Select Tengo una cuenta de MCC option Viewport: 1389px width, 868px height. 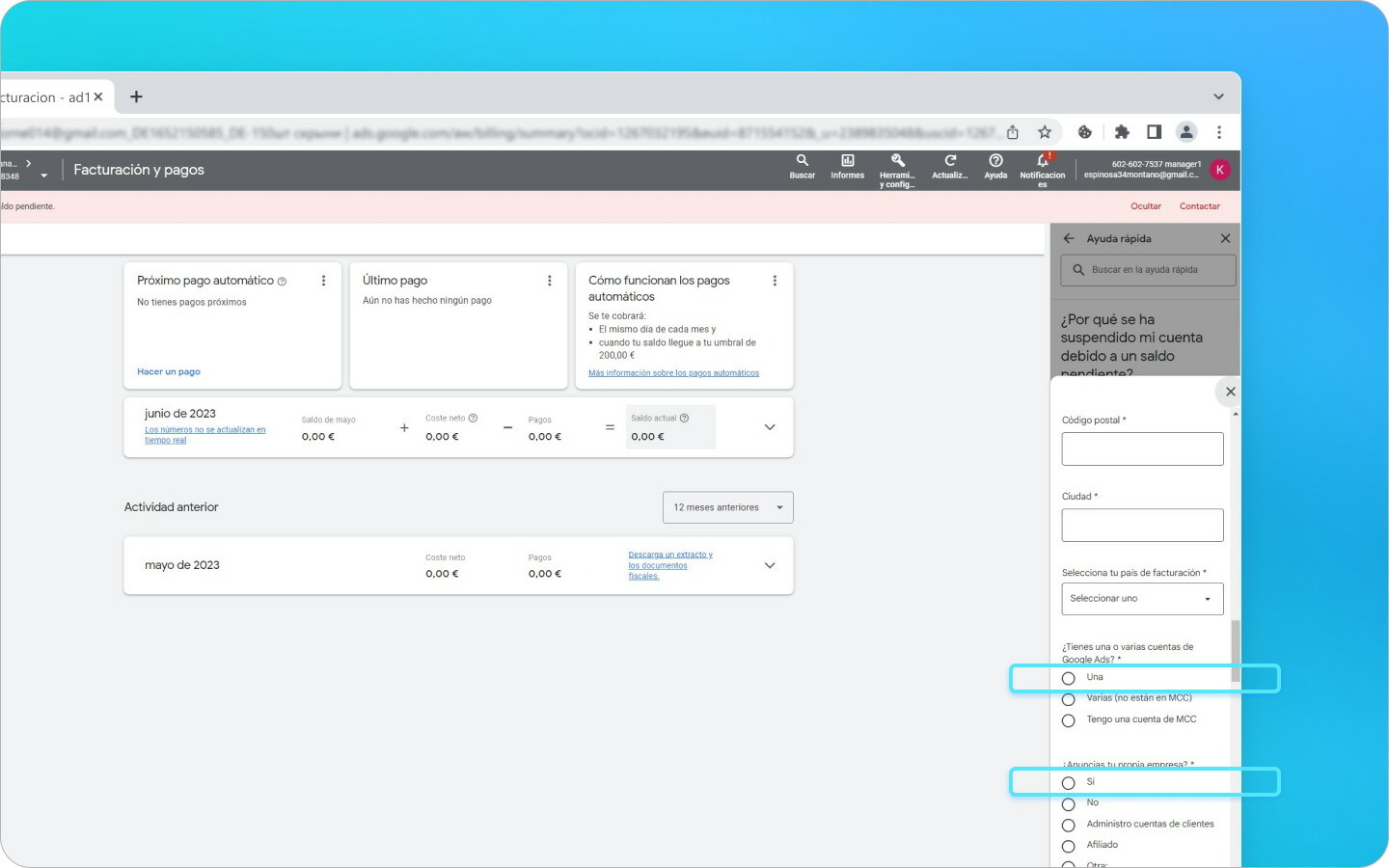coord(1068,720)
